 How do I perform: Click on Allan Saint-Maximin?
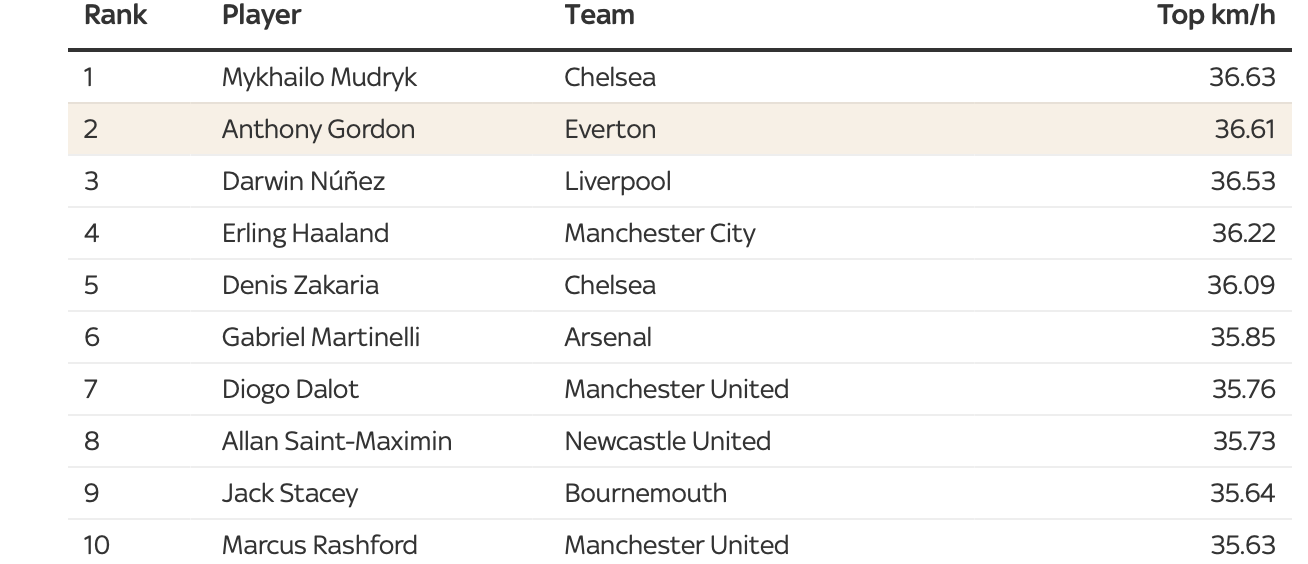336,441
